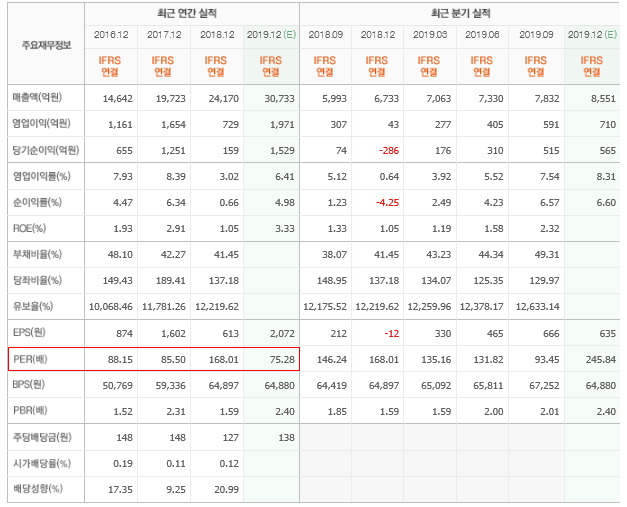Click the red EPS value '-12'
The image size is (627, 507).
(392, 333)
